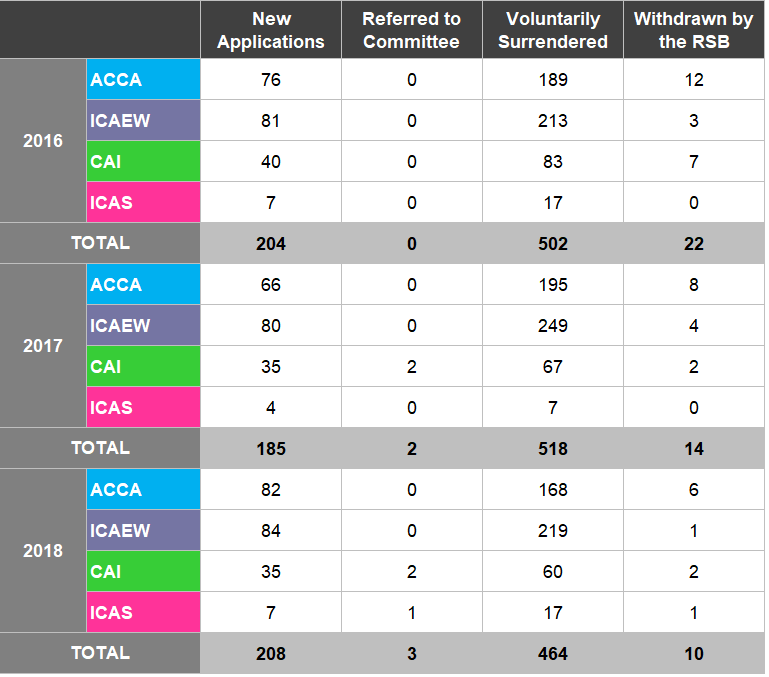Select the purple ICAEW label under 2017
This screenshot has height=677, width=769.
(x=143, y=326)
